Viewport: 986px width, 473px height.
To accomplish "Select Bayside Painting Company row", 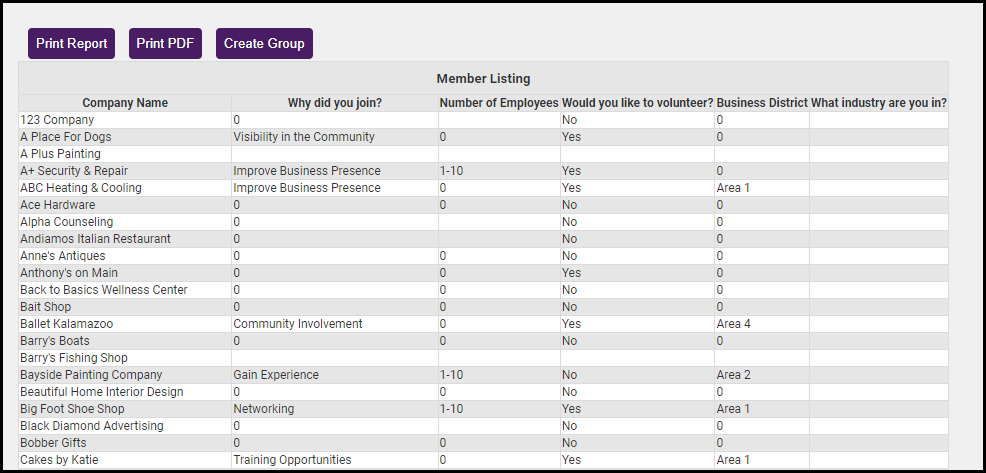I will [x=91, y=375].
